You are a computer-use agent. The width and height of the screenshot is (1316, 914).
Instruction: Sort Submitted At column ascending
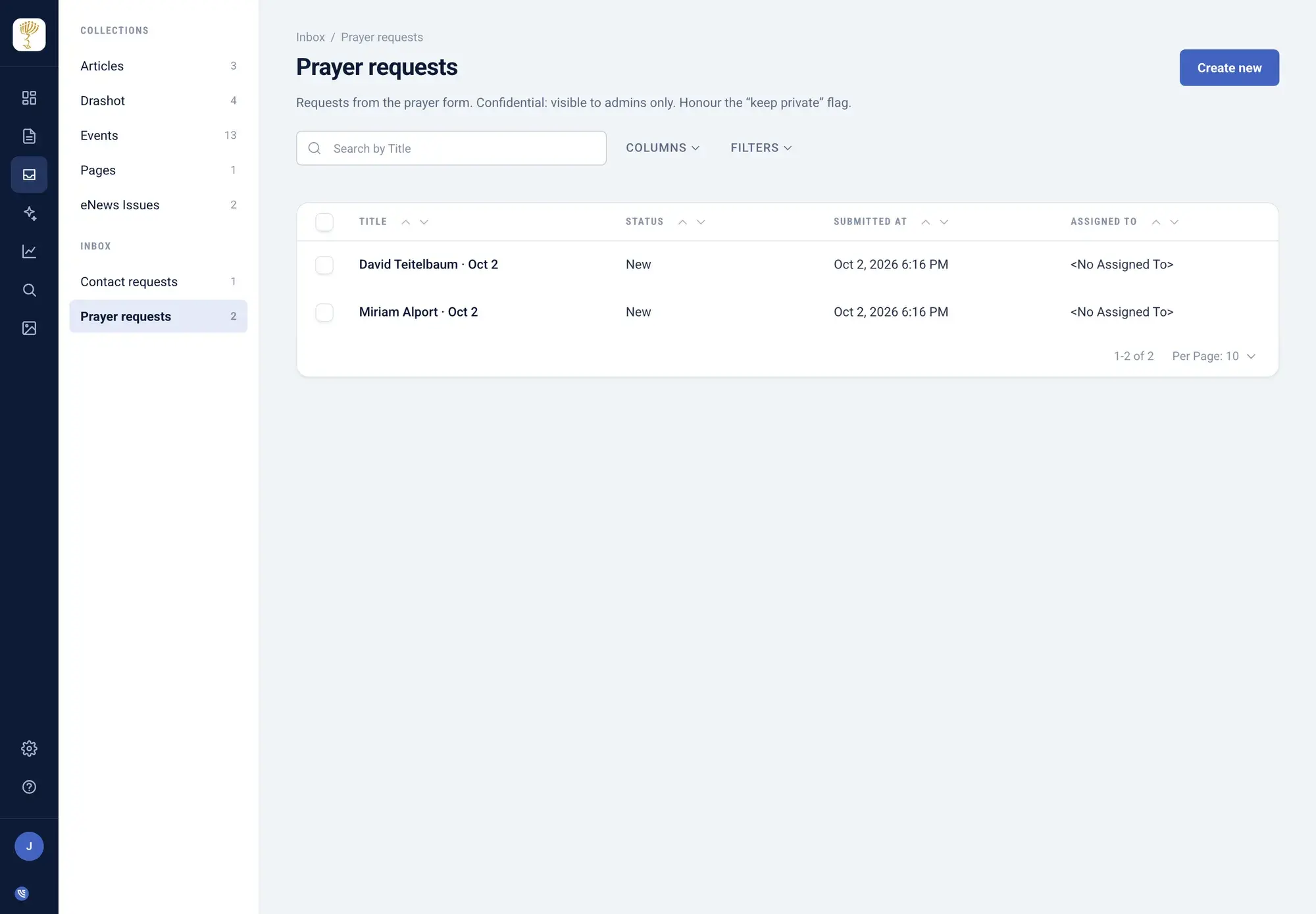coord(926,222)
